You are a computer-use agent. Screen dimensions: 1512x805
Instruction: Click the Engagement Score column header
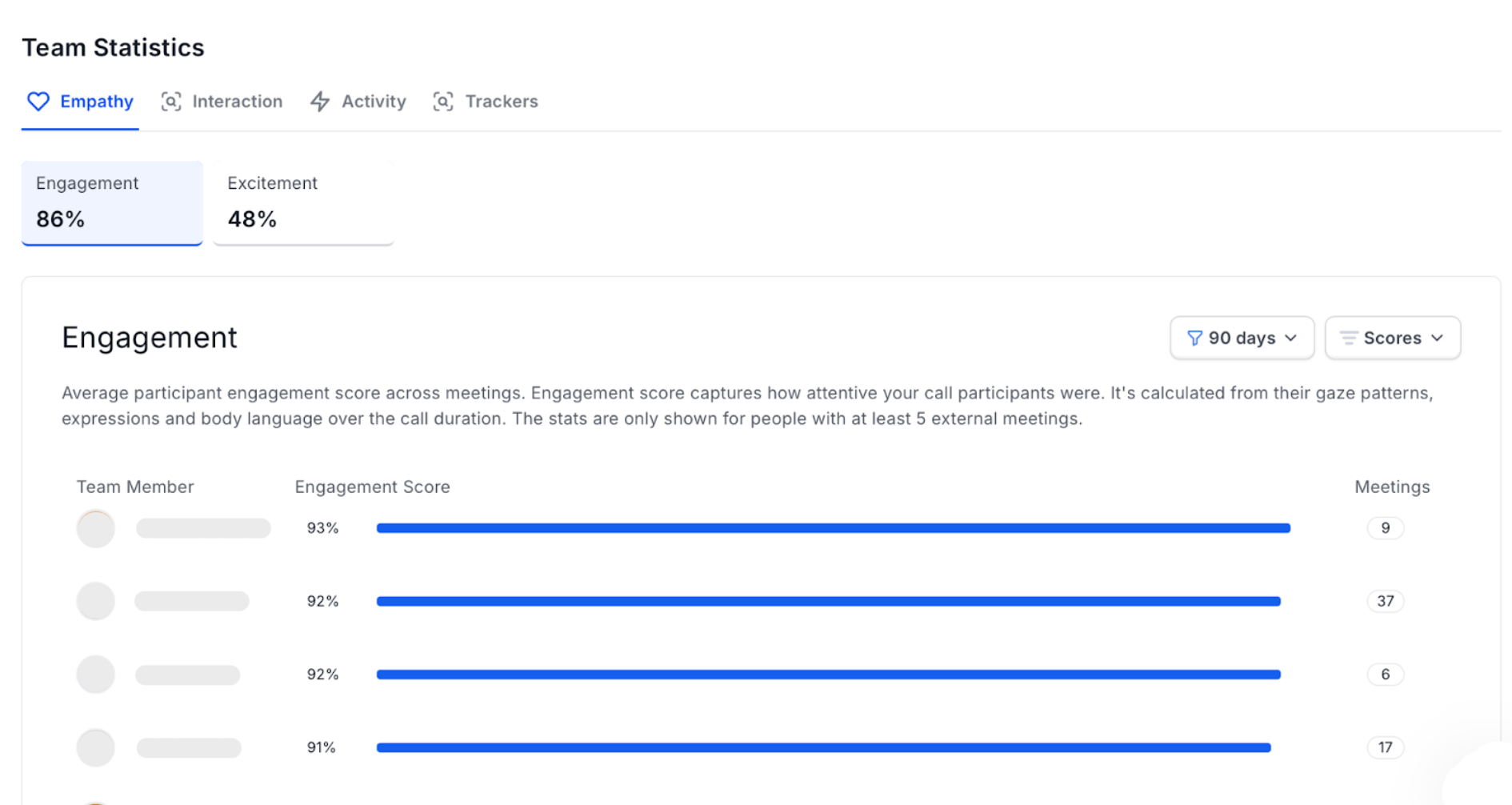click(x=373, y=487)
